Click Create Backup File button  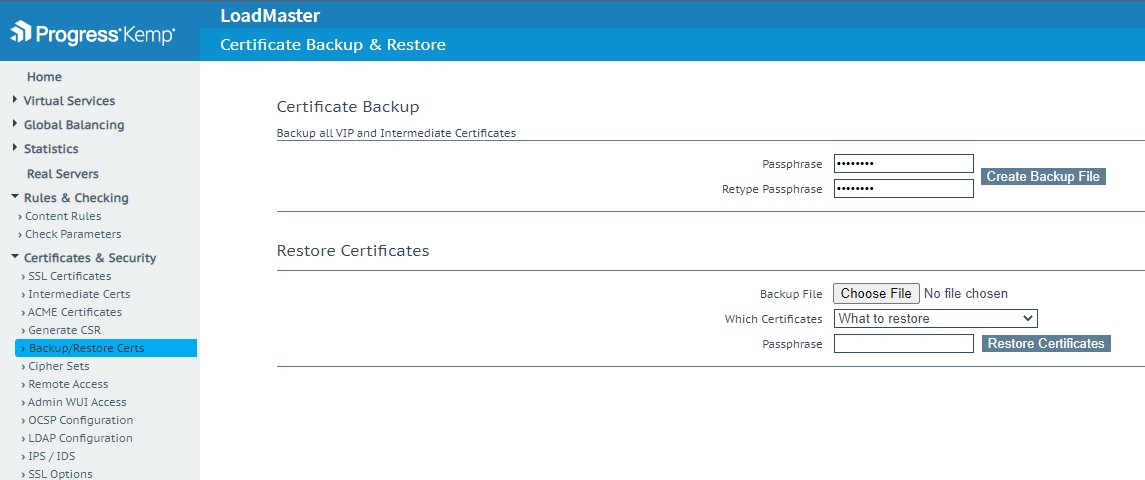point(1043,177)
